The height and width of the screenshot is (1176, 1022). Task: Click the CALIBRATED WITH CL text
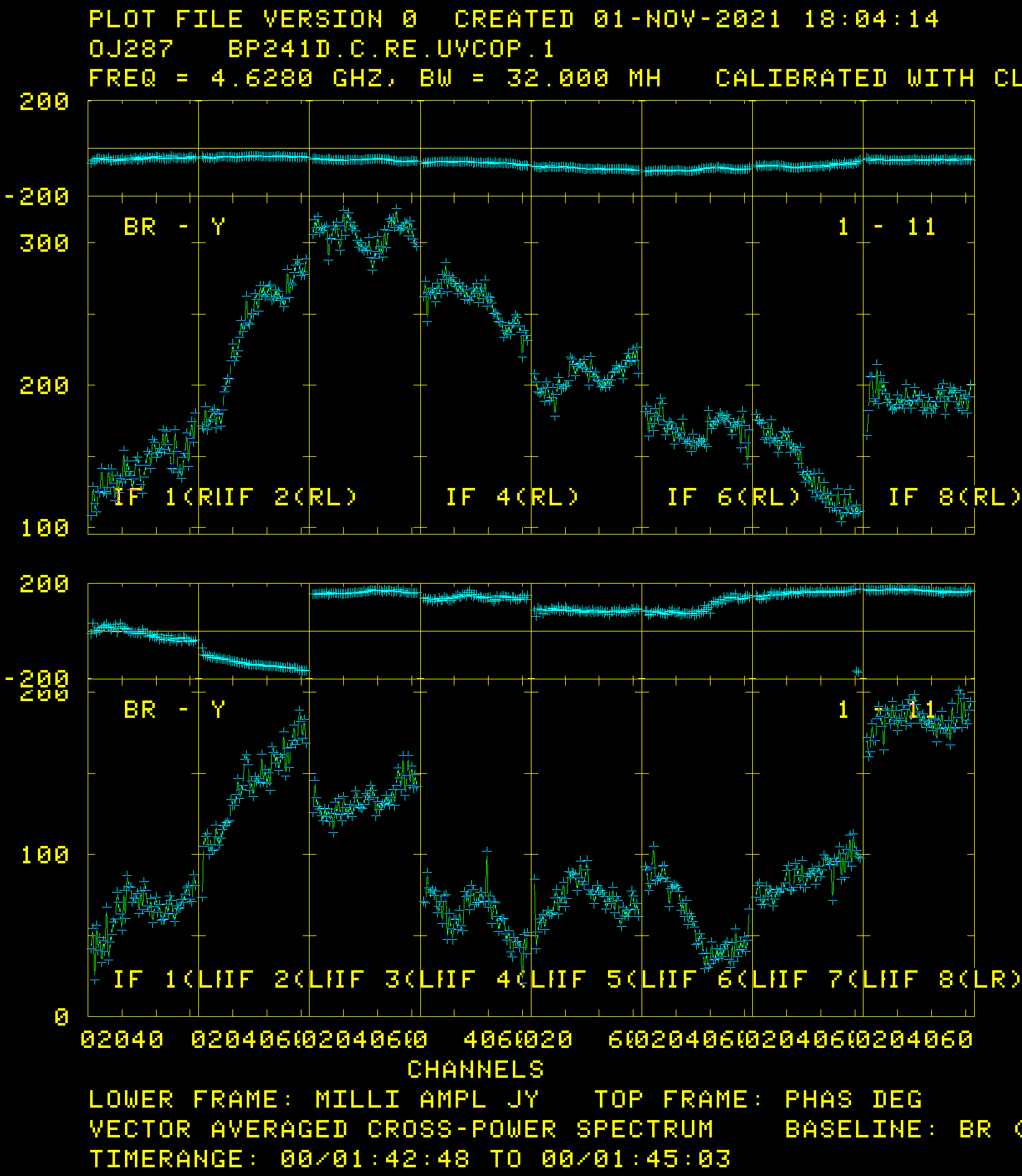867,79
